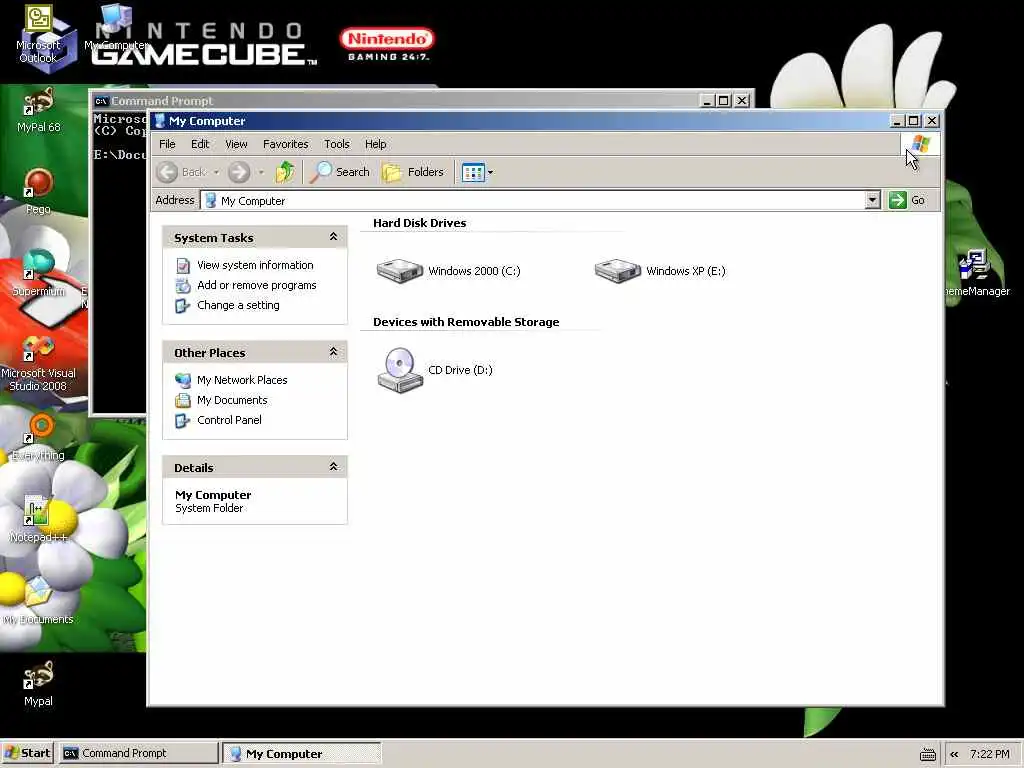1024x768 pixels.
Task: Click the 7:22 PM clock
Action: 989,754
